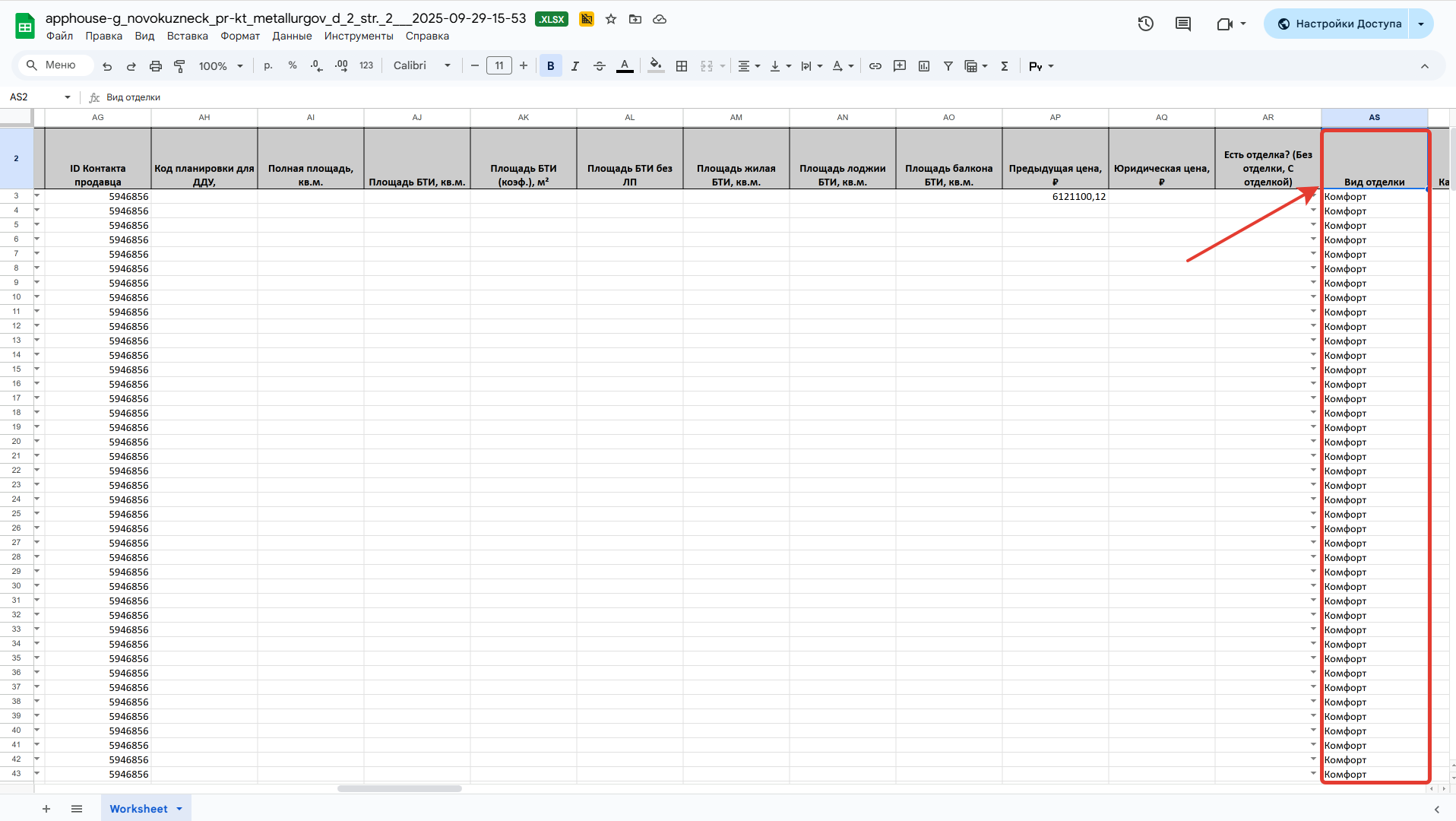
Task: Open version history clock icon
Action: [x=1145, y=24]
